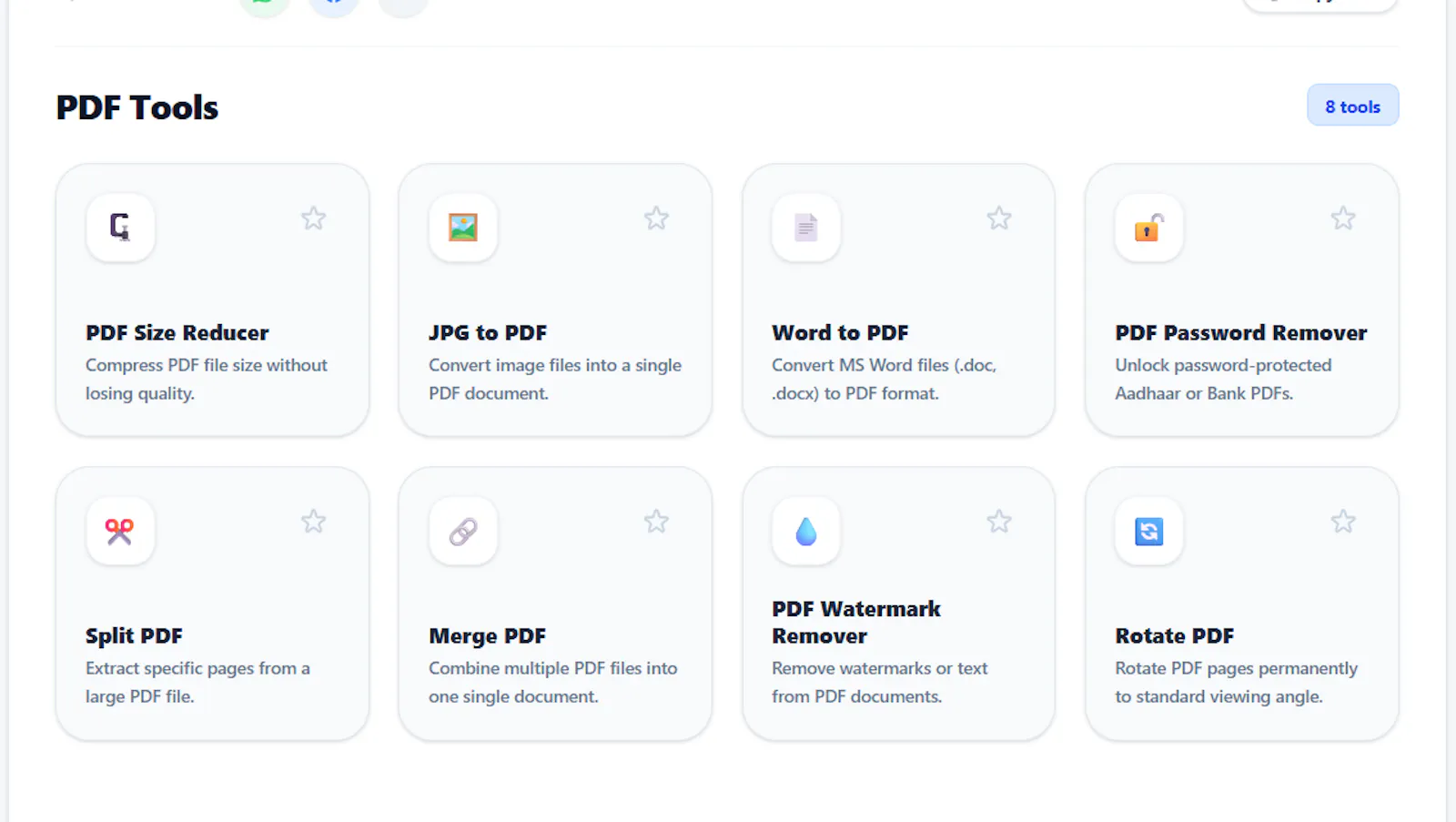This screenshot has width=1456, height=822.
Task: Favorite the PDF Size Reducer tool star
Action: pyautogui.click(x=313, y=218)
